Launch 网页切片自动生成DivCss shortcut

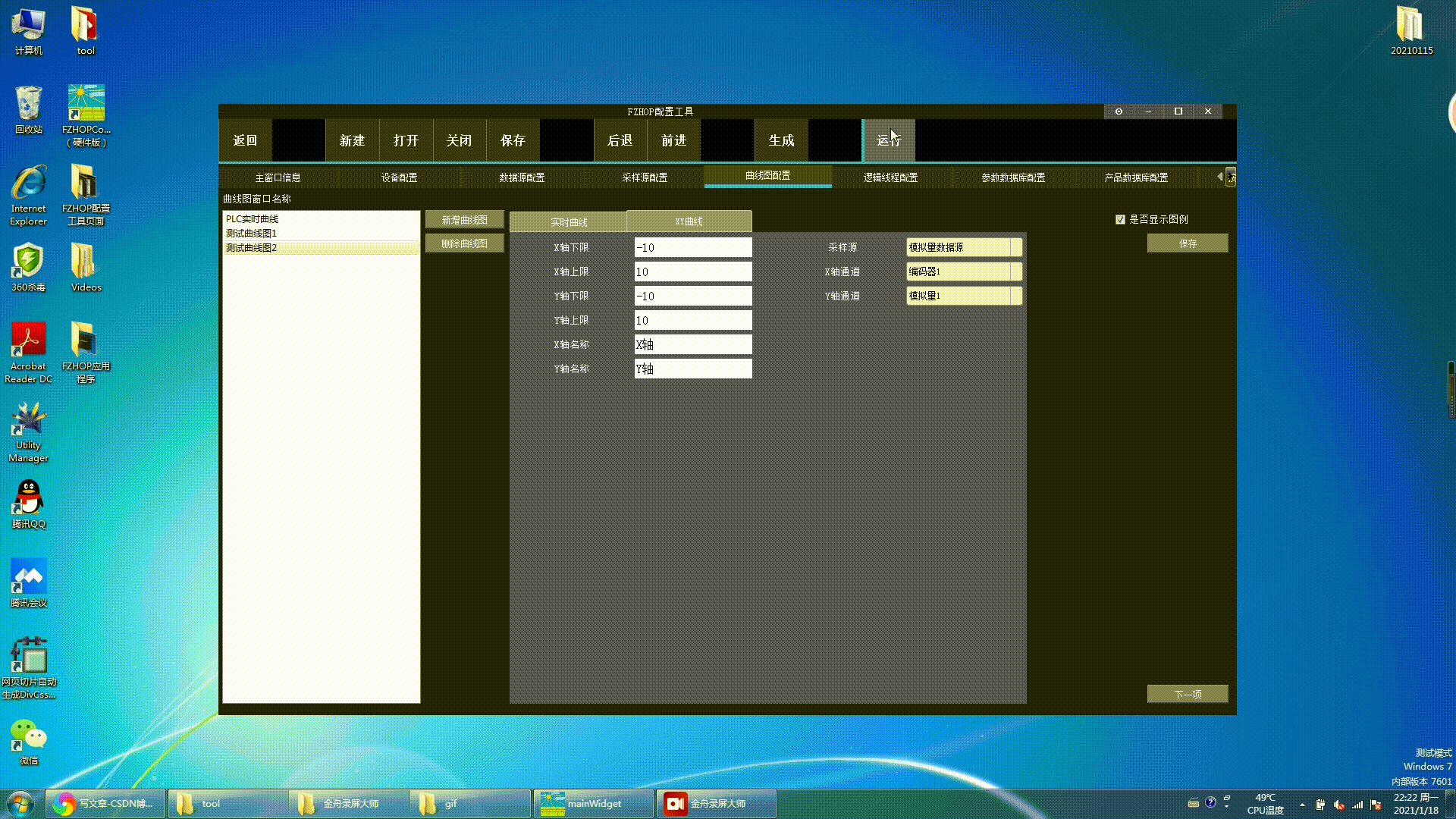pos(28,668)
